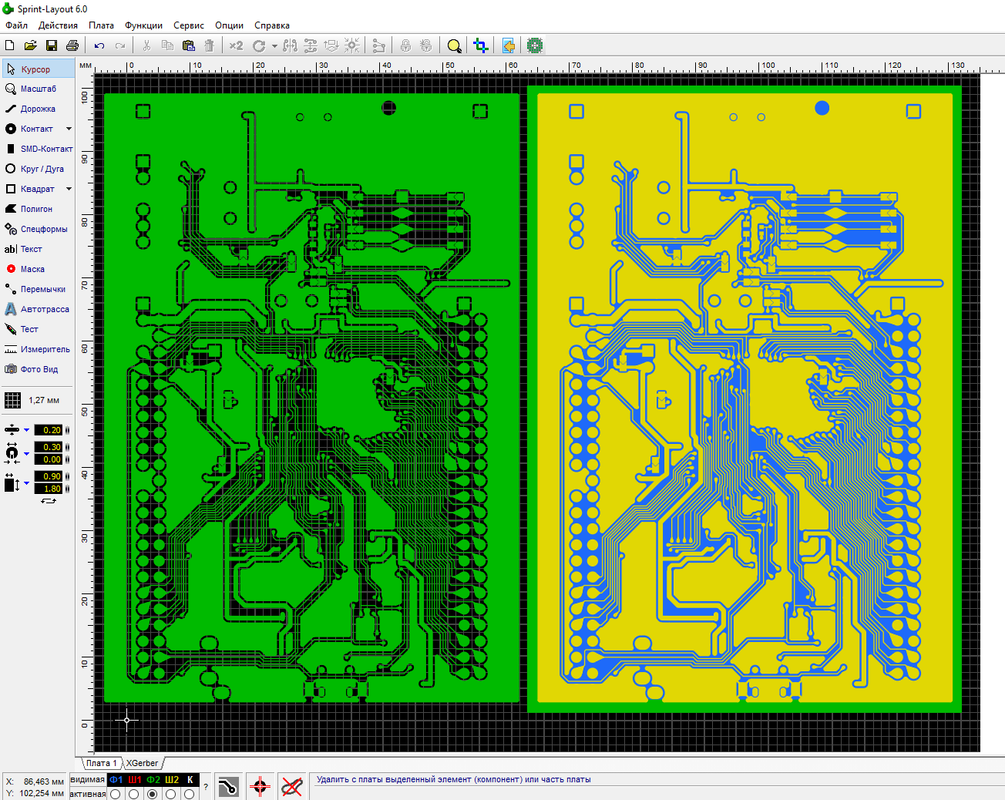Set layer Ш1 as active
Screen dimensions: 1005x800
coord(134,794)
